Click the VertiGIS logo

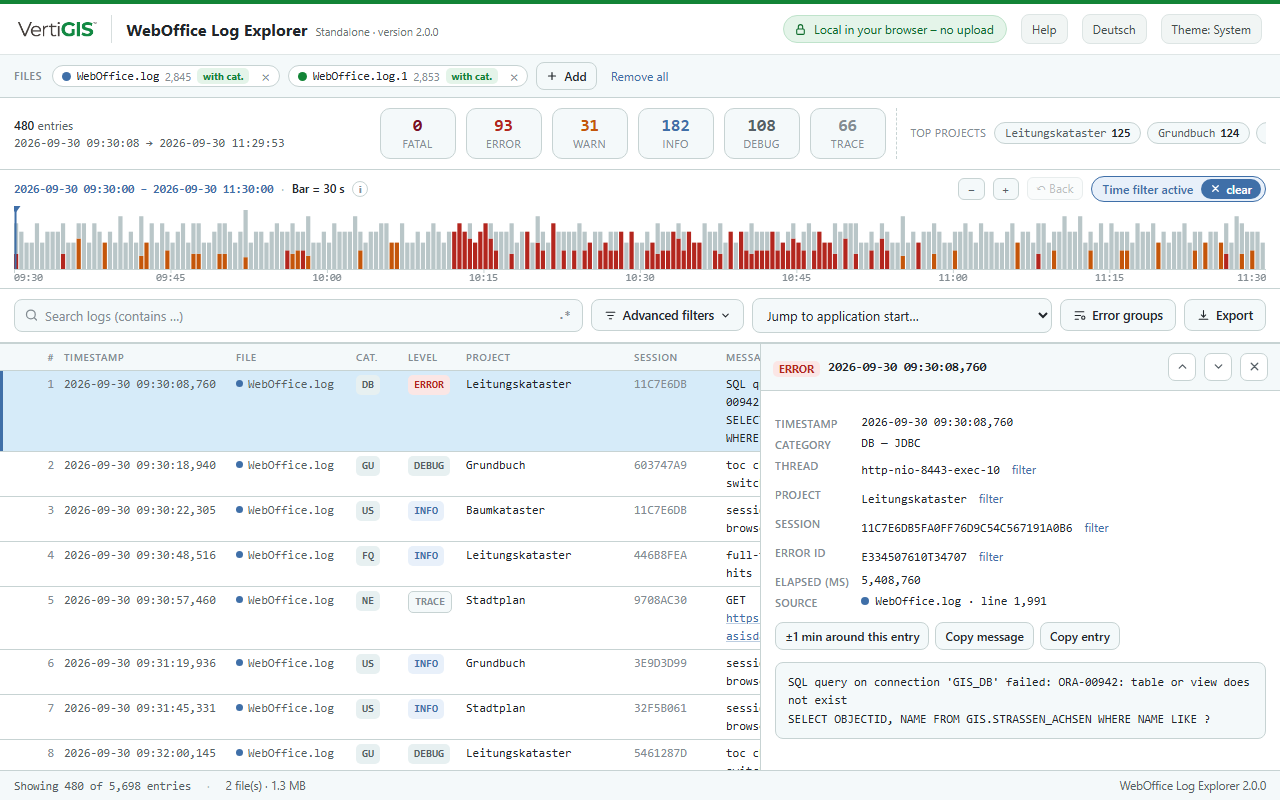(57, 30)
